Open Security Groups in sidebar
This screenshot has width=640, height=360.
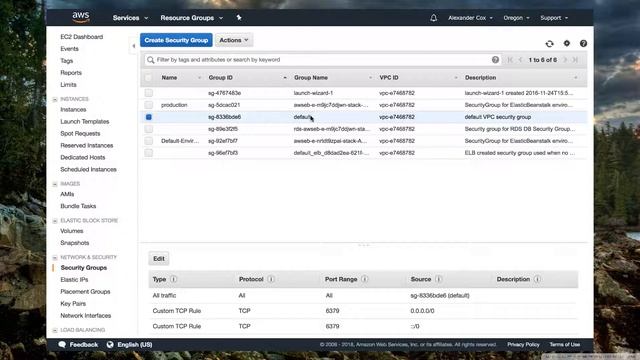pyautogui.click(x=84, y=268)
